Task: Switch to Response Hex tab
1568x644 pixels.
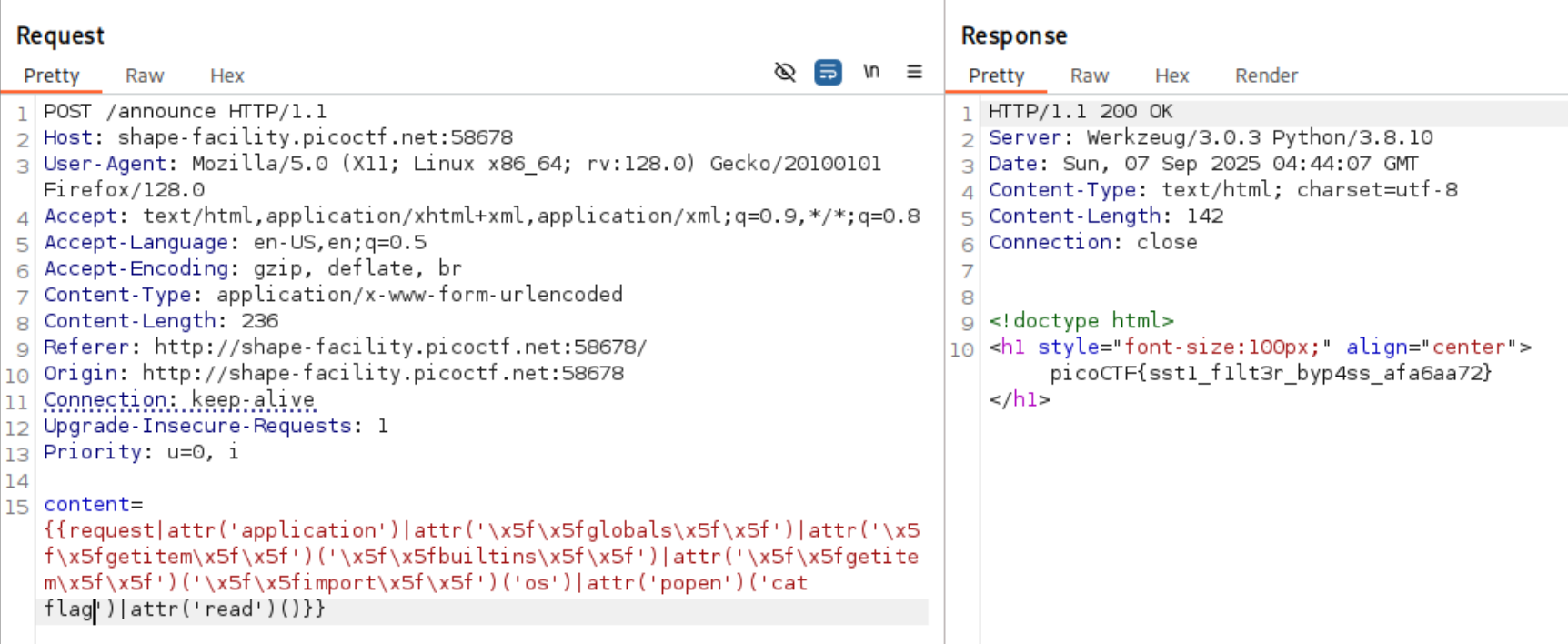Action: [x=1172, y=75]
